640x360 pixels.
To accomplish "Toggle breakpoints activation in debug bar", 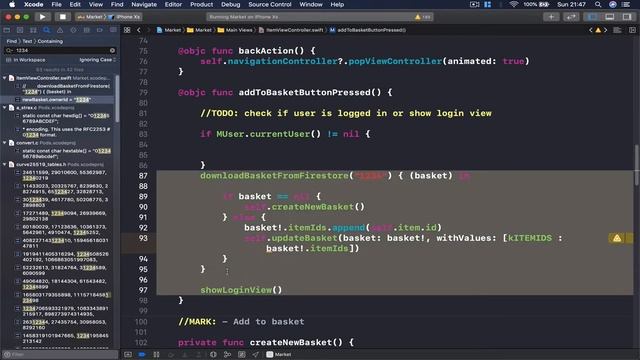I will coord(142,354).
